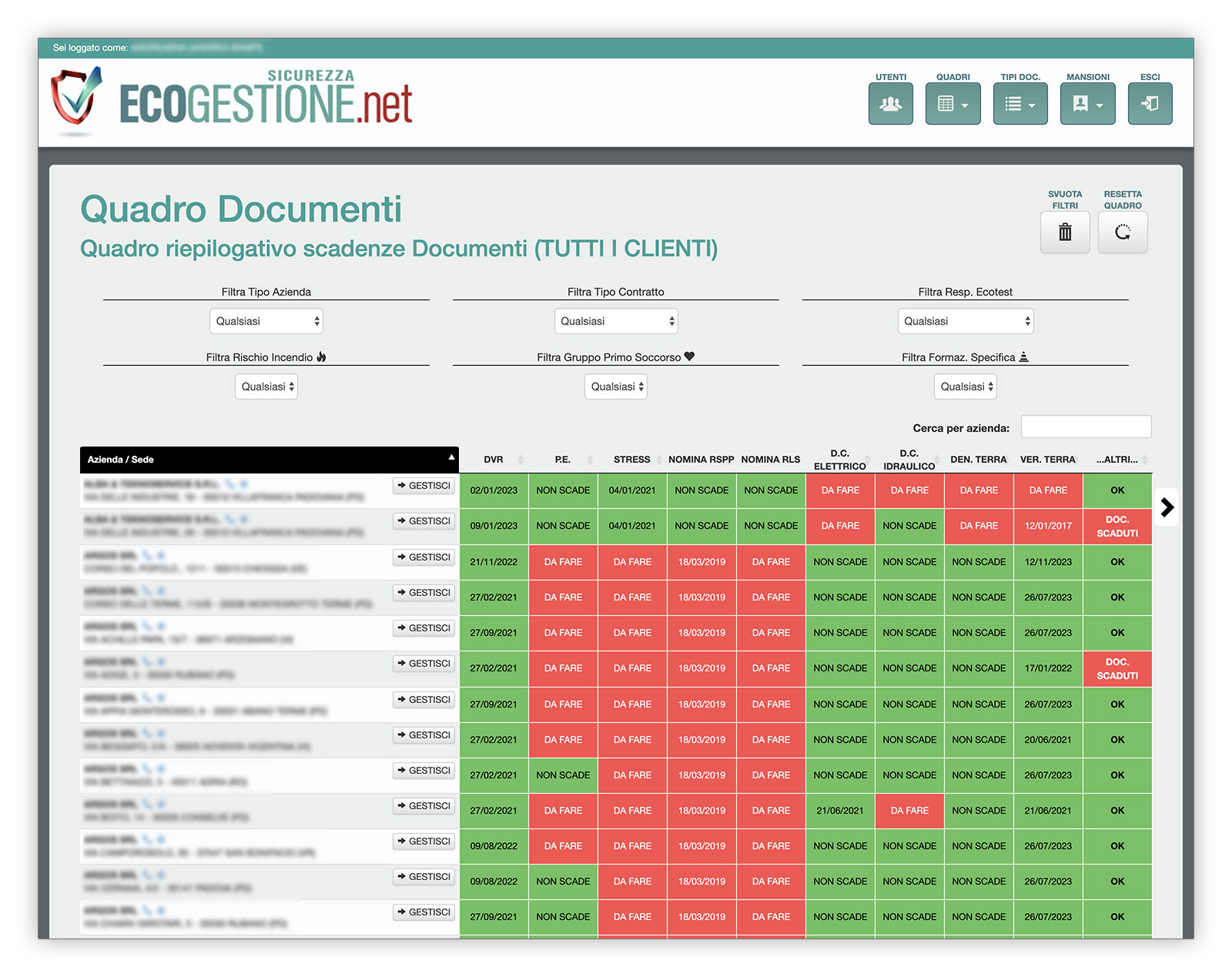Click DOC. SCADUTI in the 17/01/2022 row
This screenshot has height=977, width=1232.
tap(1117, 669)
